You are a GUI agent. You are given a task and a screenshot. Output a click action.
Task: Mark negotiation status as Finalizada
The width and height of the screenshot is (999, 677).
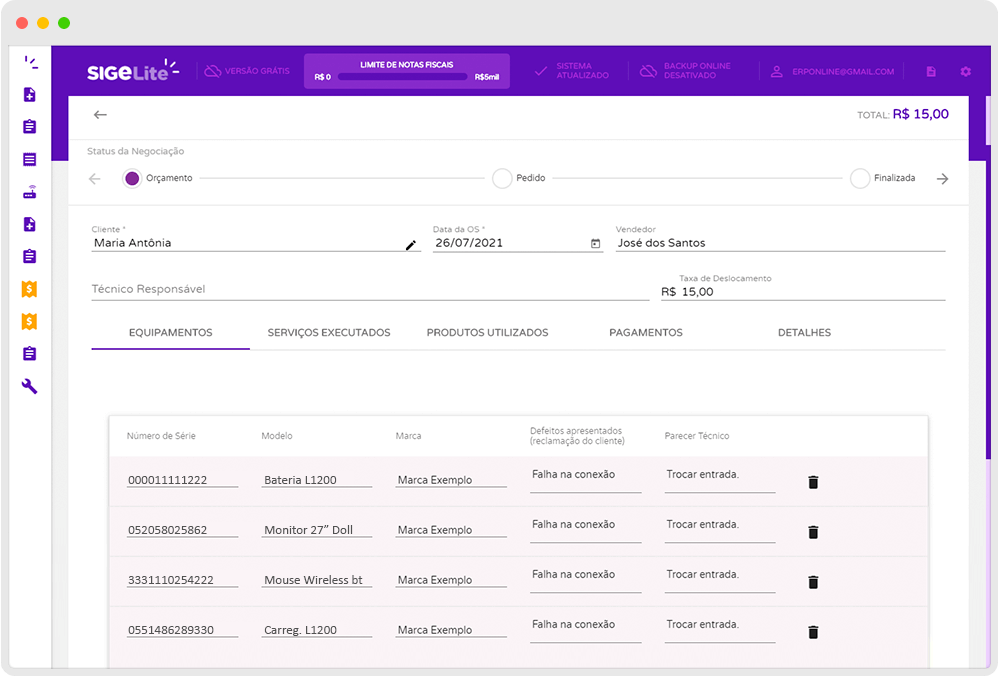pyautogui.click(x=859, y=179)
